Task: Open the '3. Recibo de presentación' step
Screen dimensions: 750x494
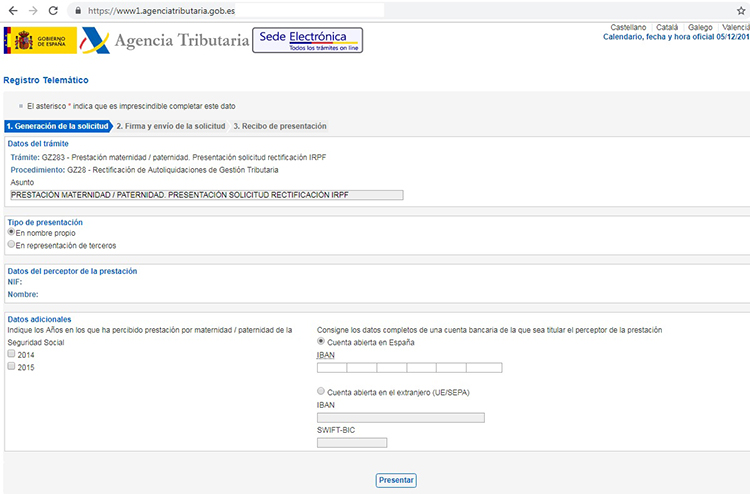Action: coord(279,126)
